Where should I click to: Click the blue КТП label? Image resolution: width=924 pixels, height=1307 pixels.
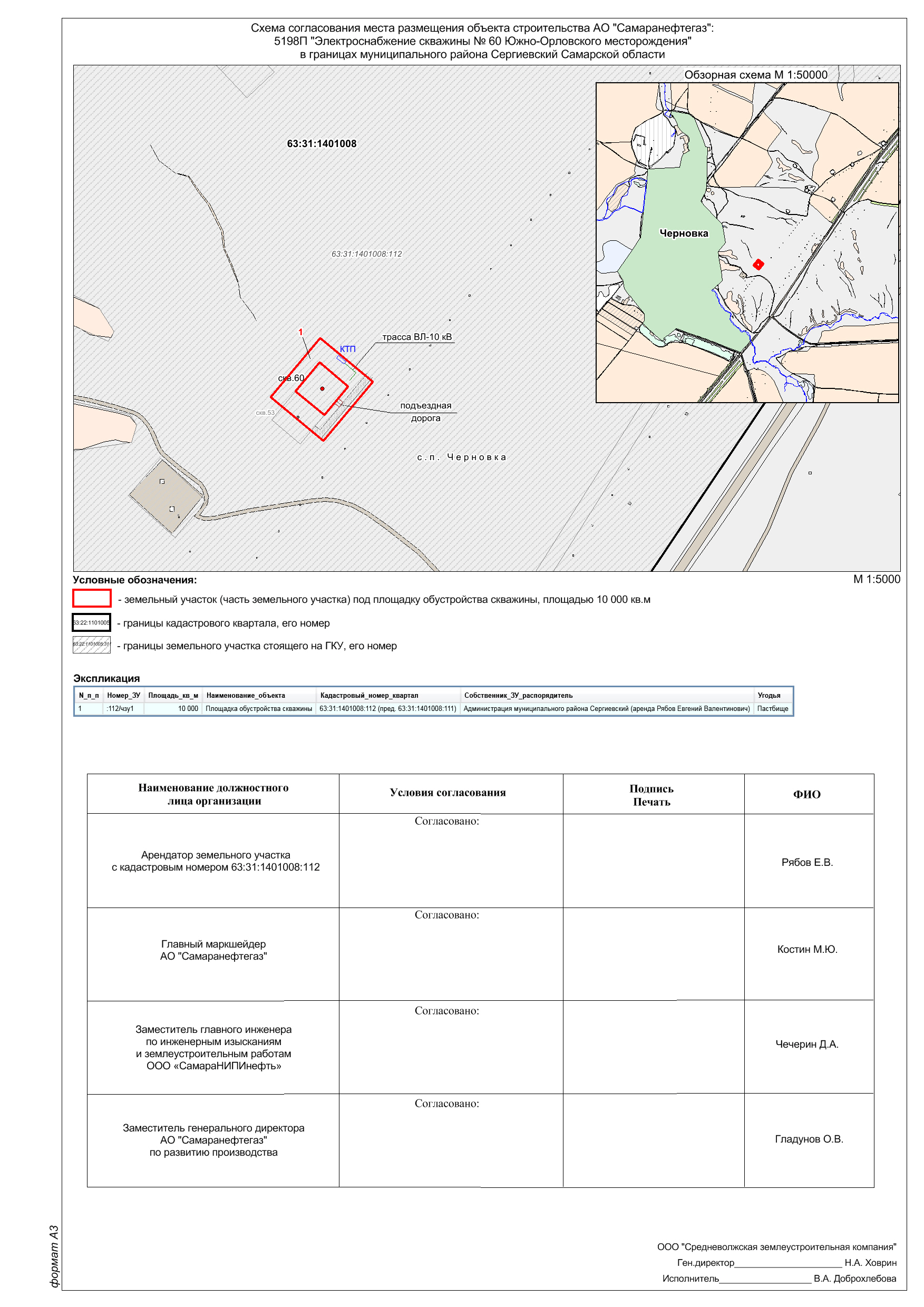tap(347, 349)
